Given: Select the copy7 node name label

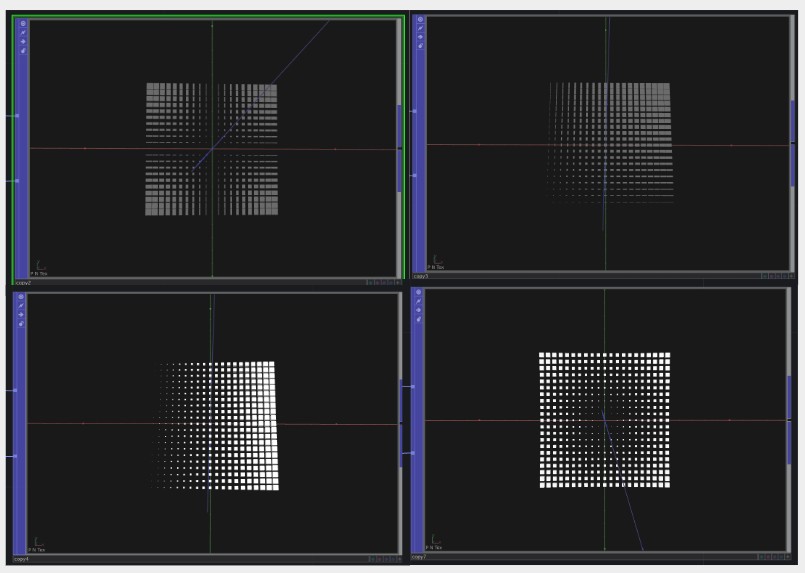Looking at the screenshot, I should (419, 557).
